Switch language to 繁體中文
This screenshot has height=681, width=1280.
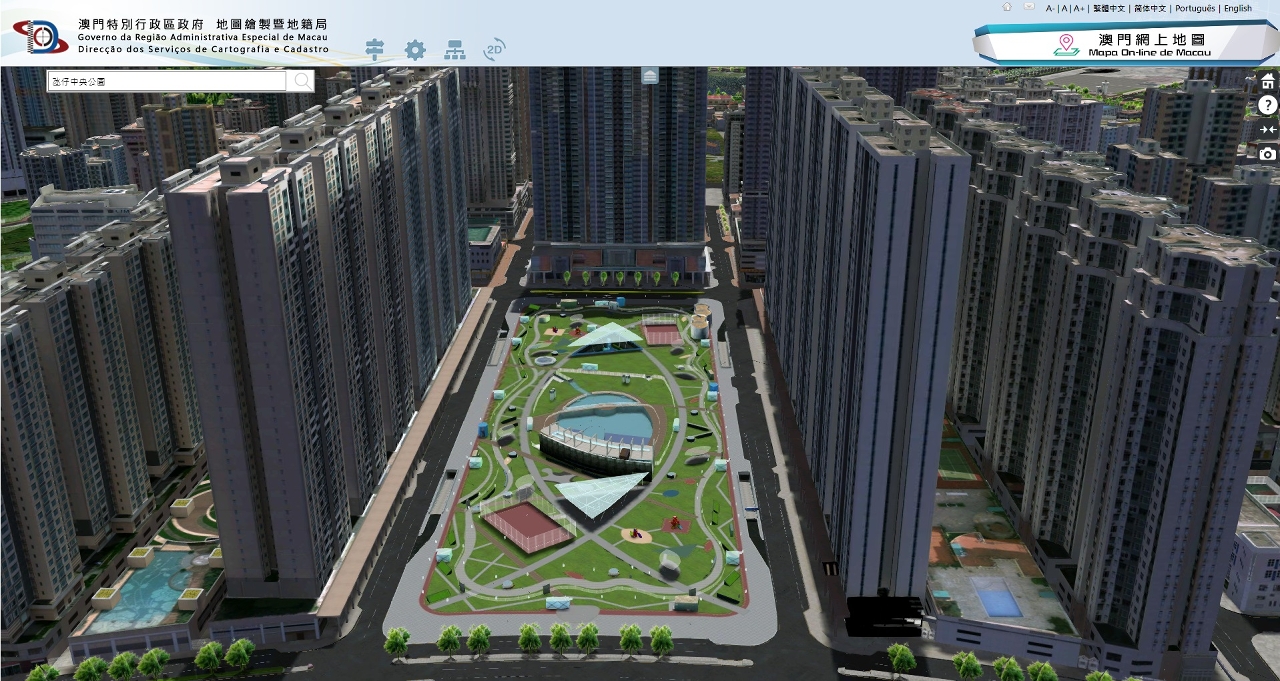click(1108, 9)
